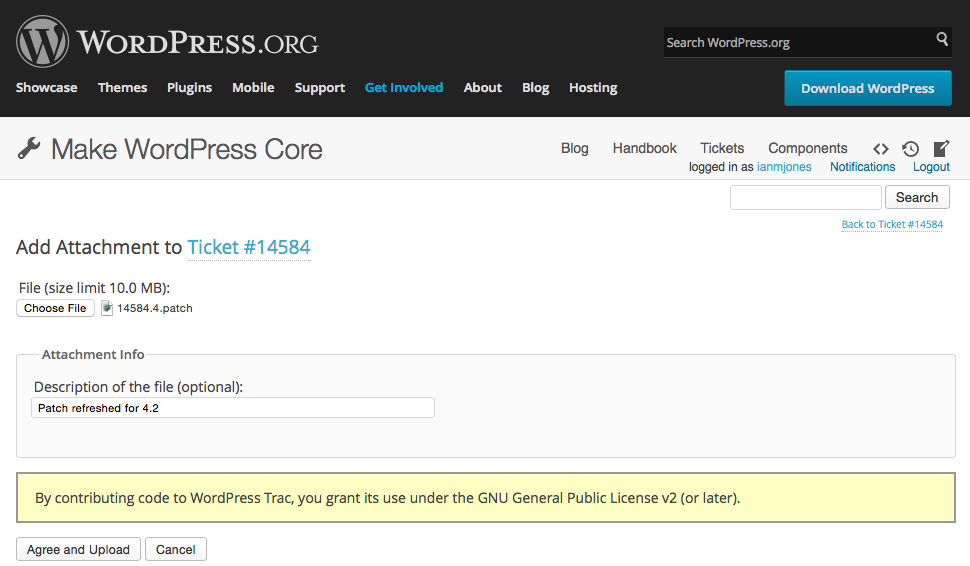The image size is (970, 566).
Task: Click the WordPress.org logo
Action: 167,42
